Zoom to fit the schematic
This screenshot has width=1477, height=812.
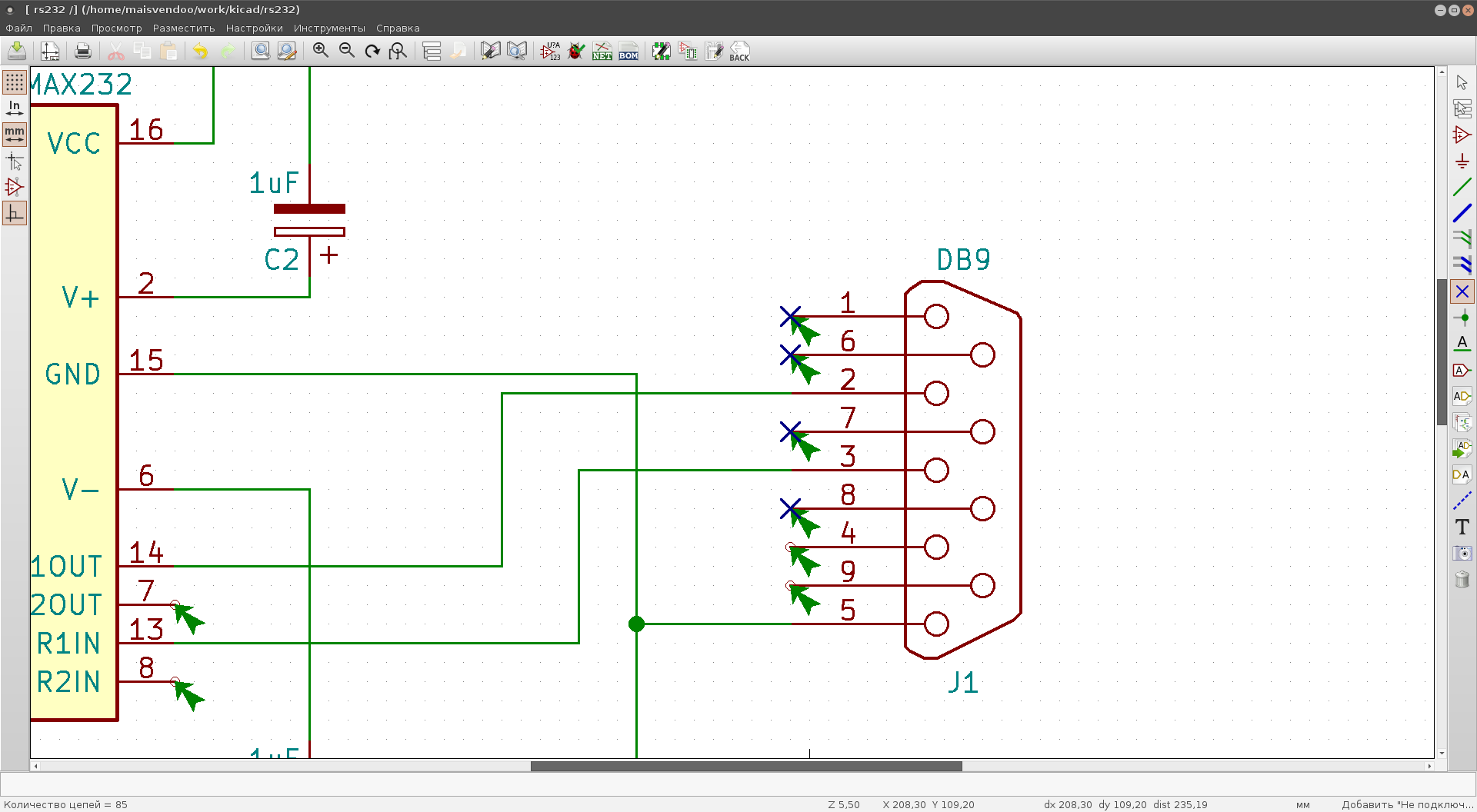pos(398,51)
